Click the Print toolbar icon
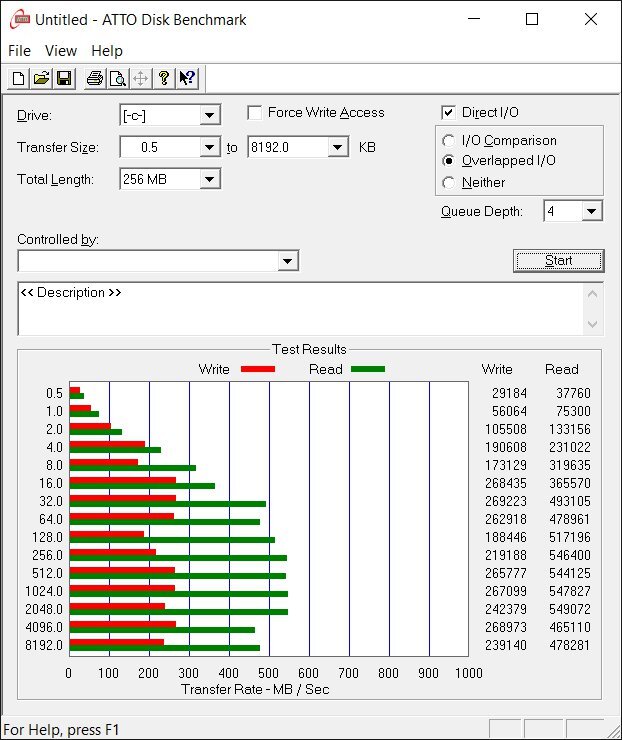The width and height of the screenshot is (622, 740). (94, 78)
